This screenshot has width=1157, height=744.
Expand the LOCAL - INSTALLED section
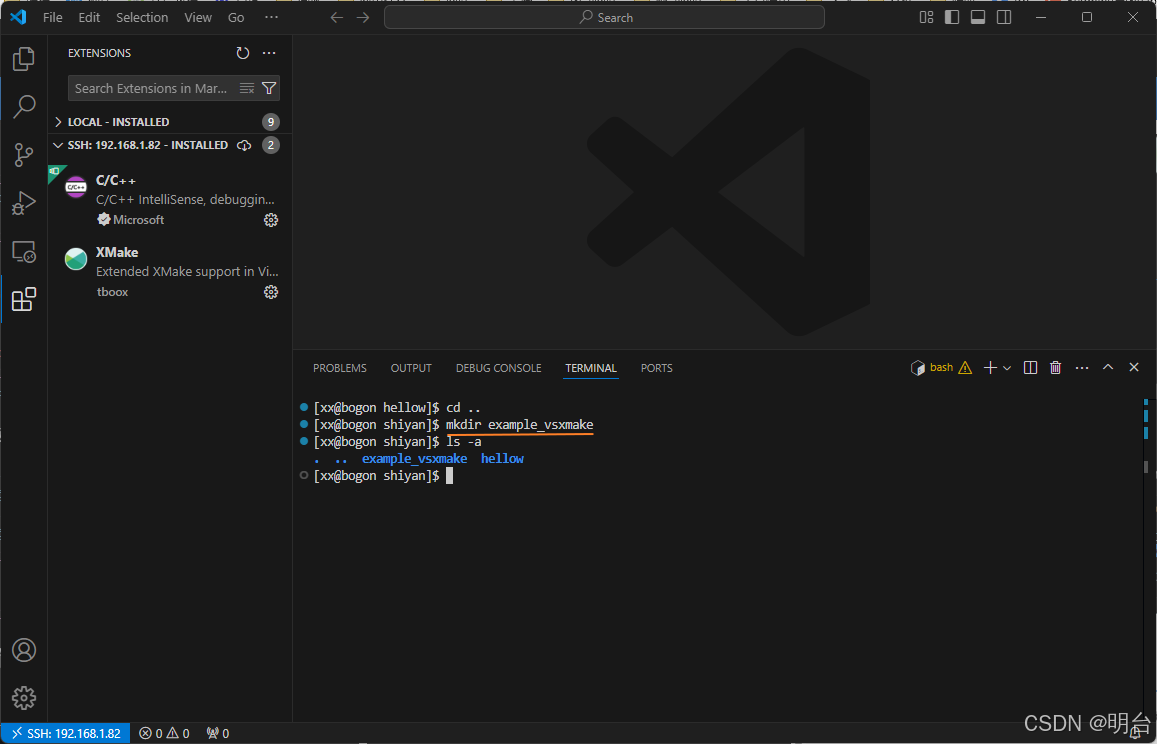[x=170, y=122]
